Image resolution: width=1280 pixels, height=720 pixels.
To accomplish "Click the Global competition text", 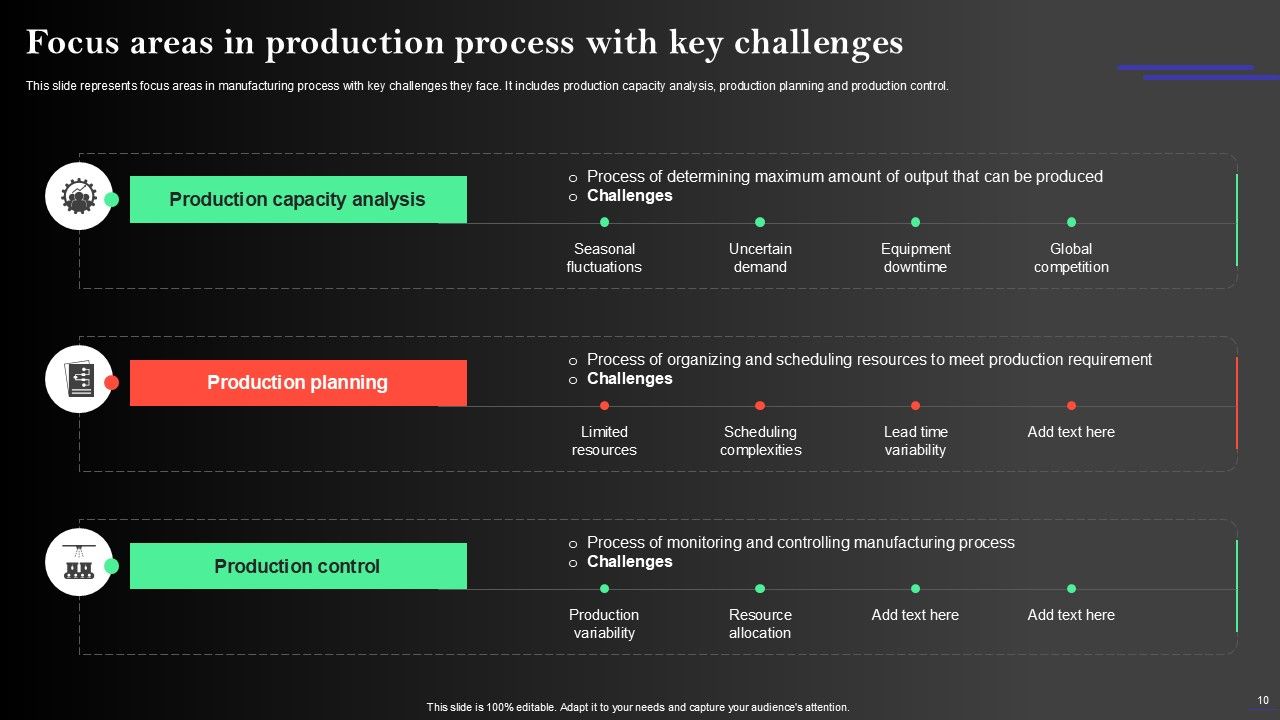I will click(x=1071, y=258).
